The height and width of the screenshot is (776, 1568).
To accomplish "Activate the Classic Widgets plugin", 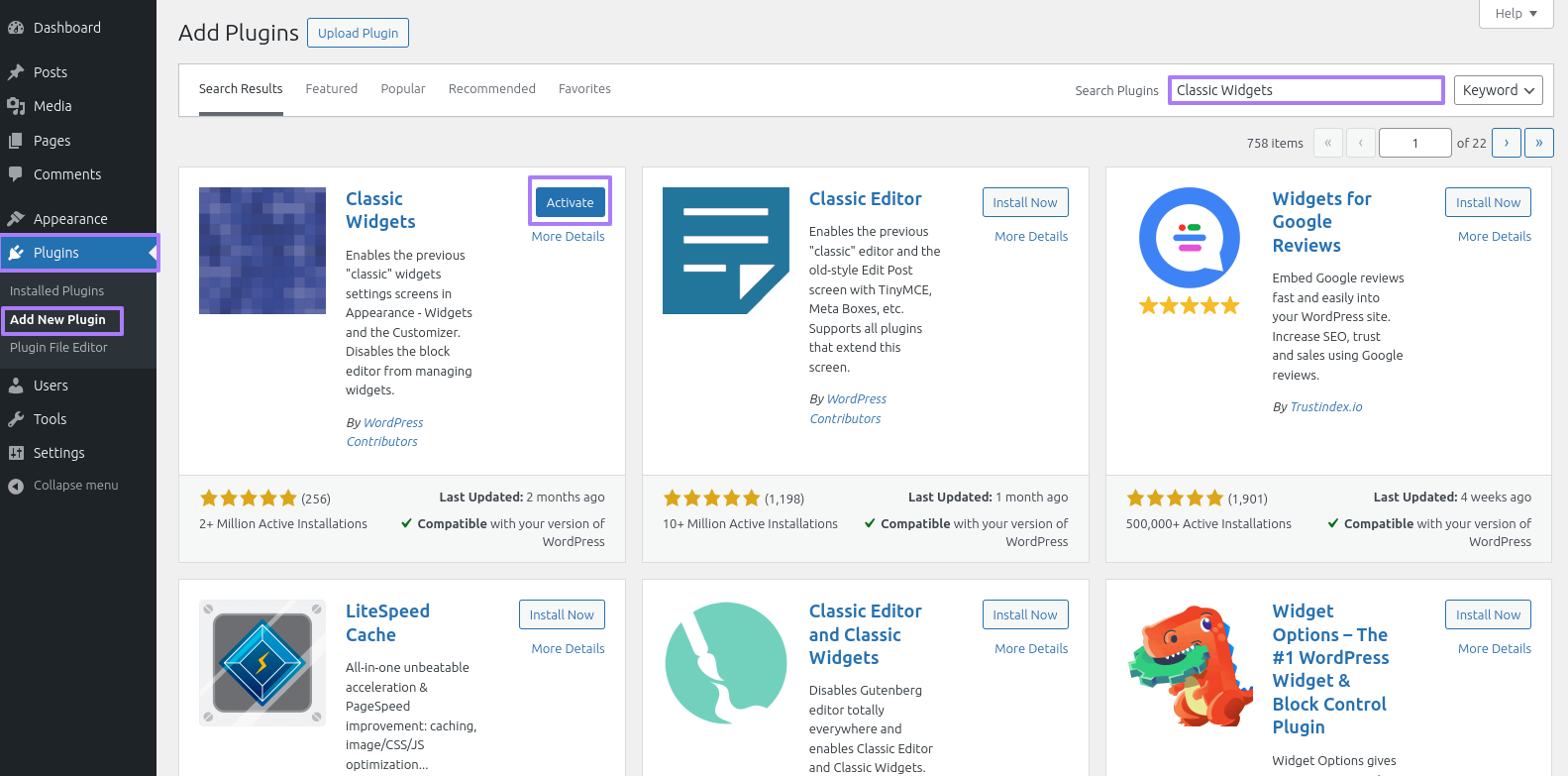I will 570,202.
